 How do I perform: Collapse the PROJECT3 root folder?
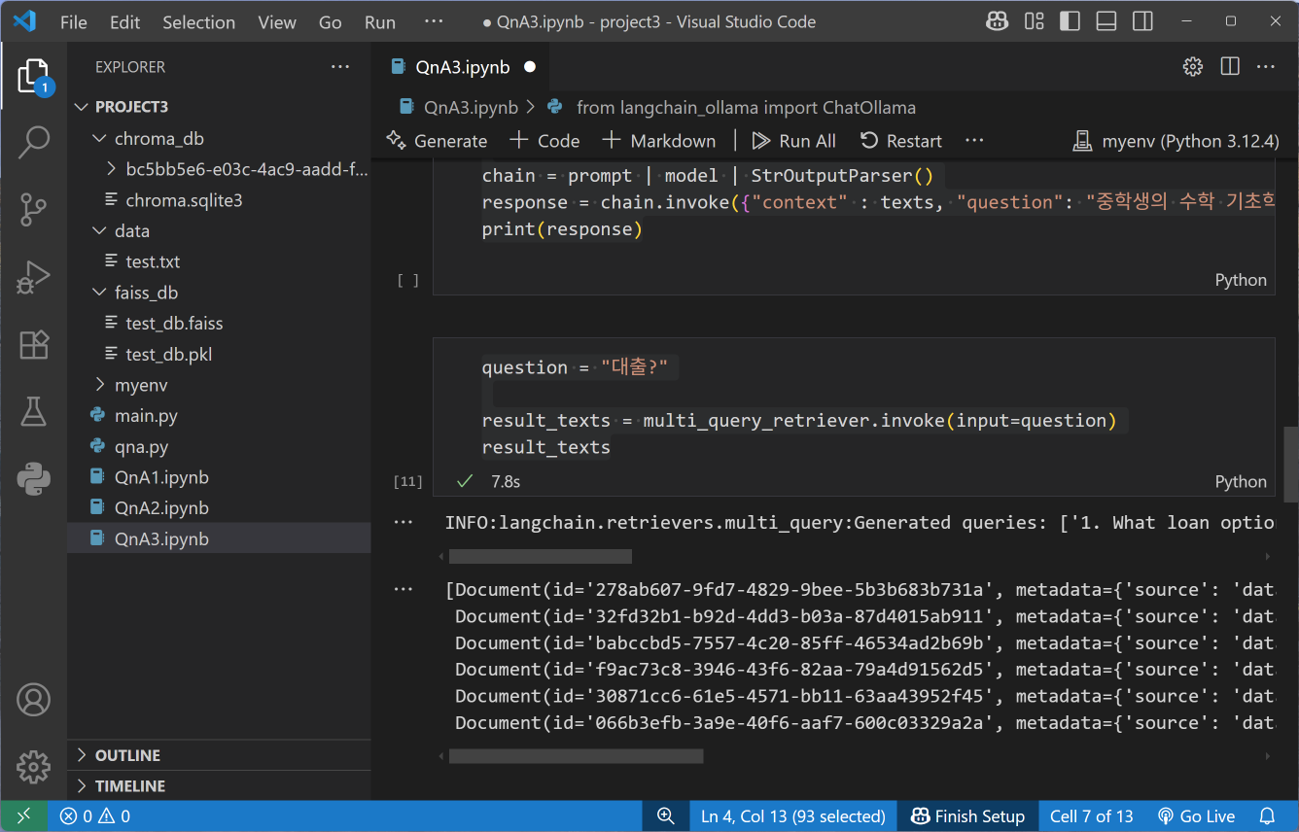pos(220,107)
